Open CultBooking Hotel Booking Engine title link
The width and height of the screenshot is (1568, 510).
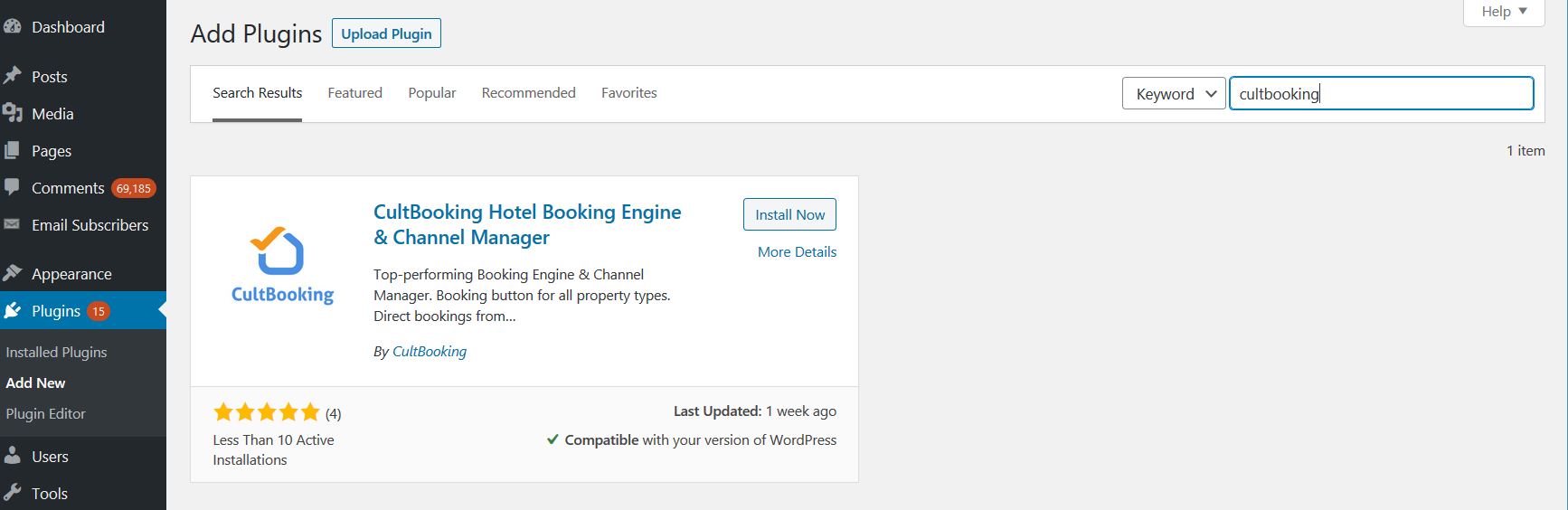527,224
